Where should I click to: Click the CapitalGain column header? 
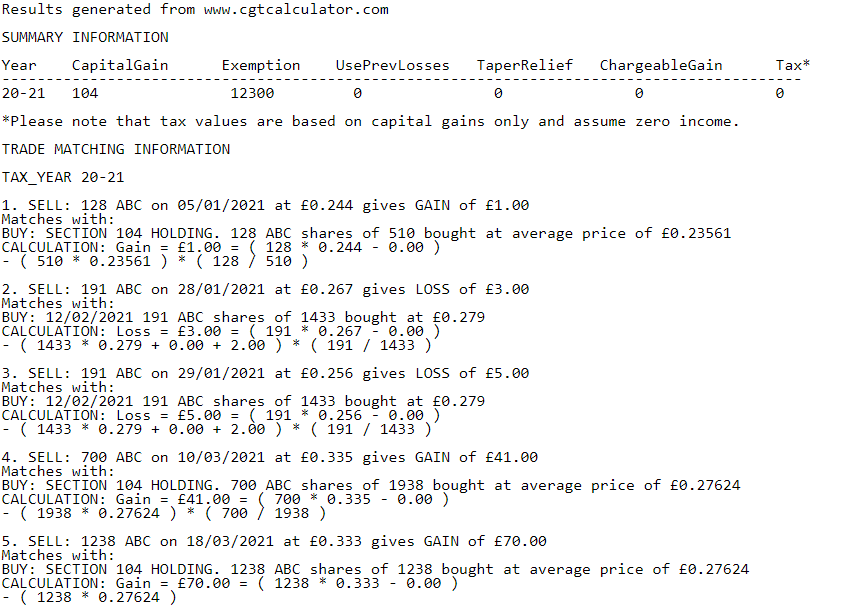click(x=120, y=65)
